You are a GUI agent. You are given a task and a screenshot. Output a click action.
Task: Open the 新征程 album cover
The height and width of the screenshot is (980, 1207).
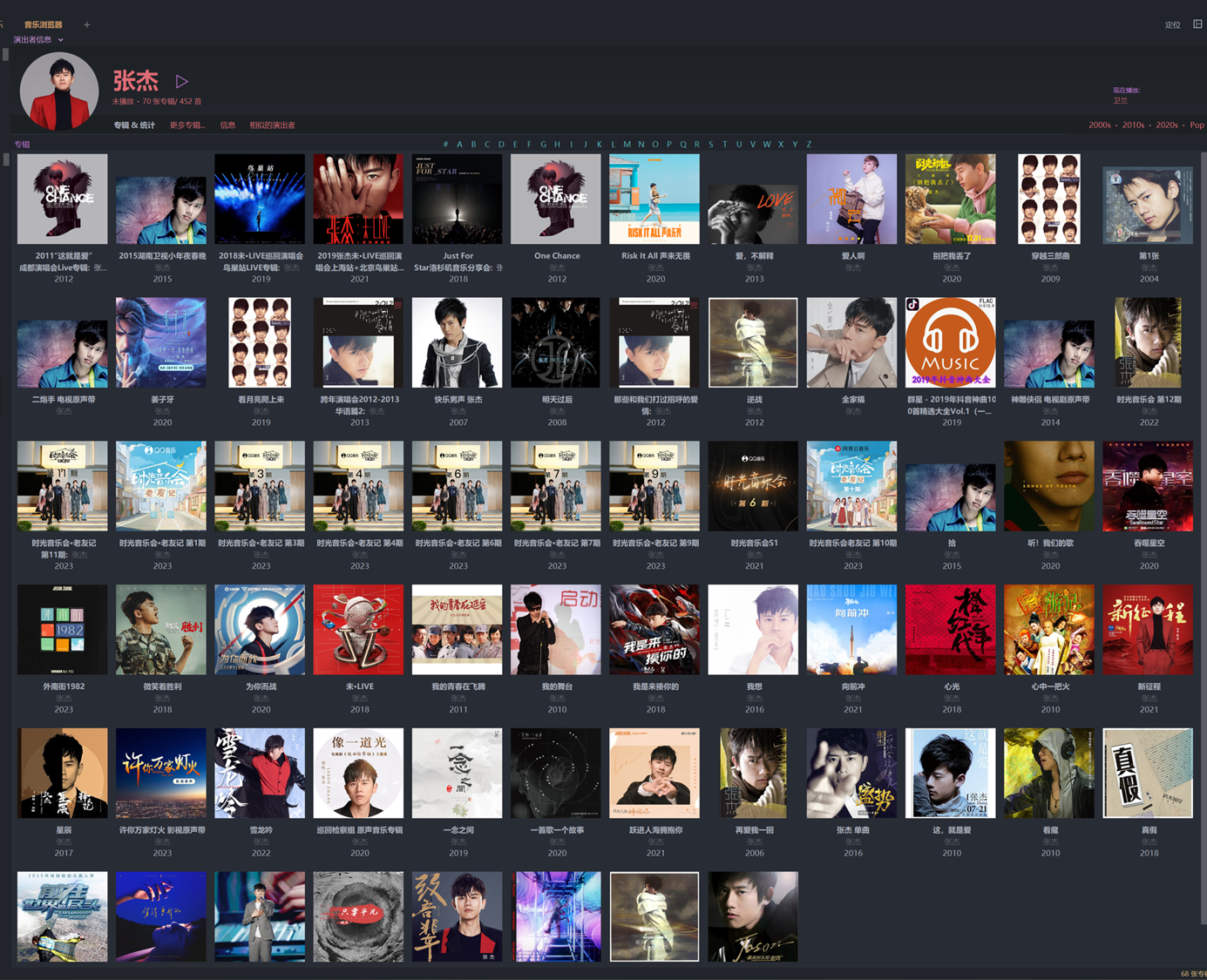click(x=1149, y=630)
